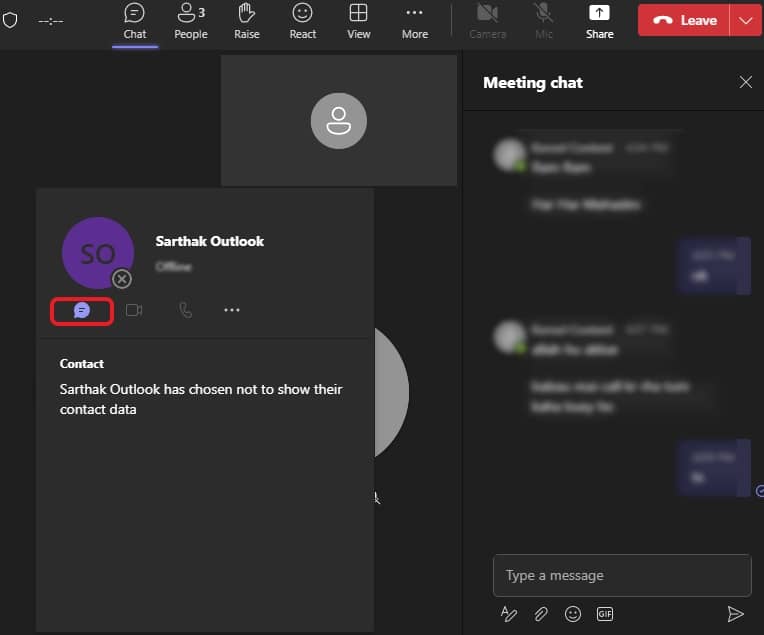Screen dimensions: 764x635
Task: Click the Sarthak Outlook name
Action: tap(210, 241)
